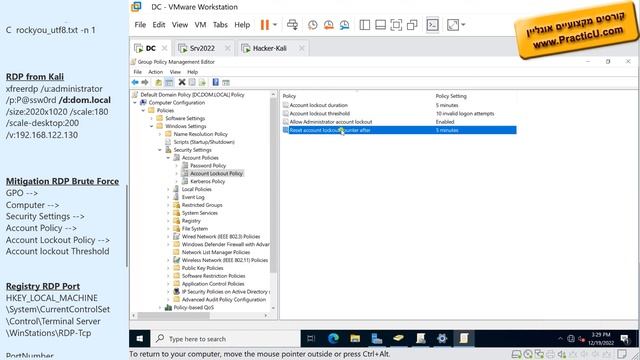Send Ctrl+Alt+Del to the virtual machine
The width and height of the screenshot is (640, 360).
pyautogui.click(x=292, y=25)
